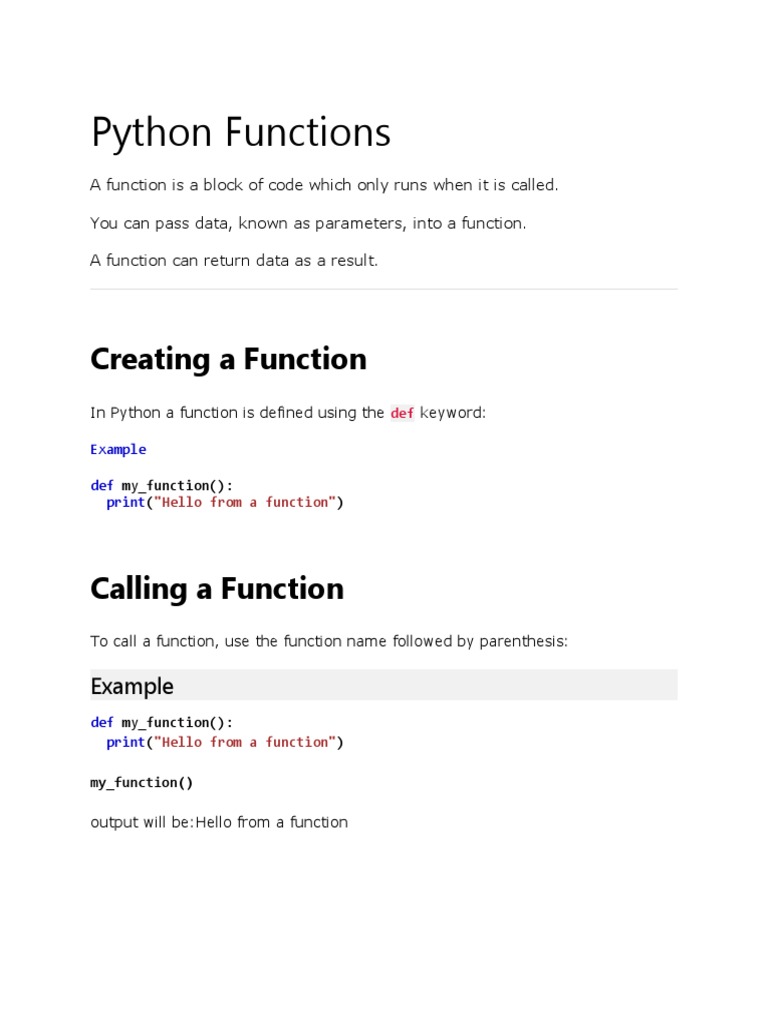Click the sentence about code running when called

point(324,185)
